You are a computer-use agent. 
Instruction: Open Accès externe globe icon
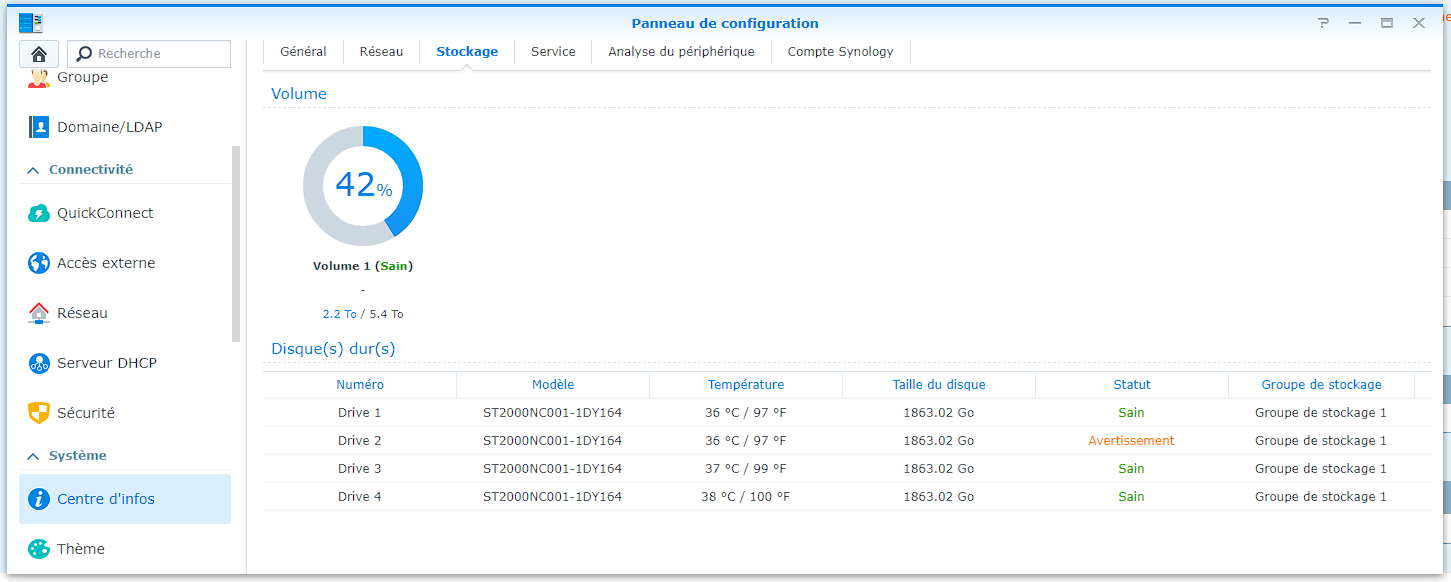coord(39,263)
